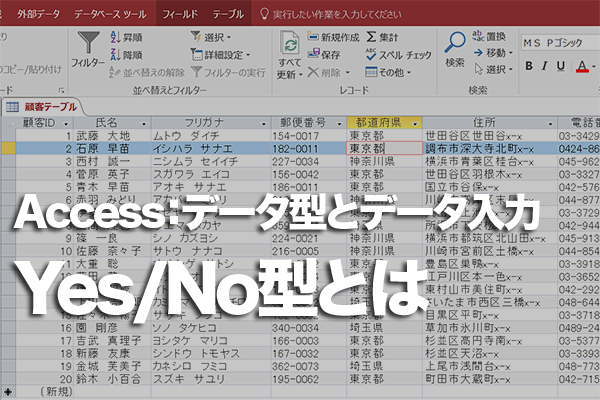Open 検索 magnifier find tool
Screen dimensions: 600x400
pyautogui.click(x=455, y=50)
